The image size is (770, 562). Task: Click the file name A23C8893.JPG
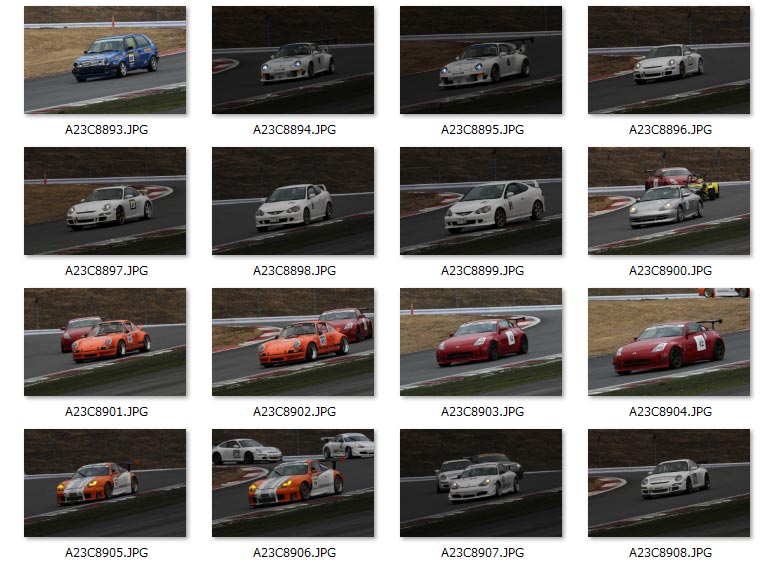click(x=107, y=130)
